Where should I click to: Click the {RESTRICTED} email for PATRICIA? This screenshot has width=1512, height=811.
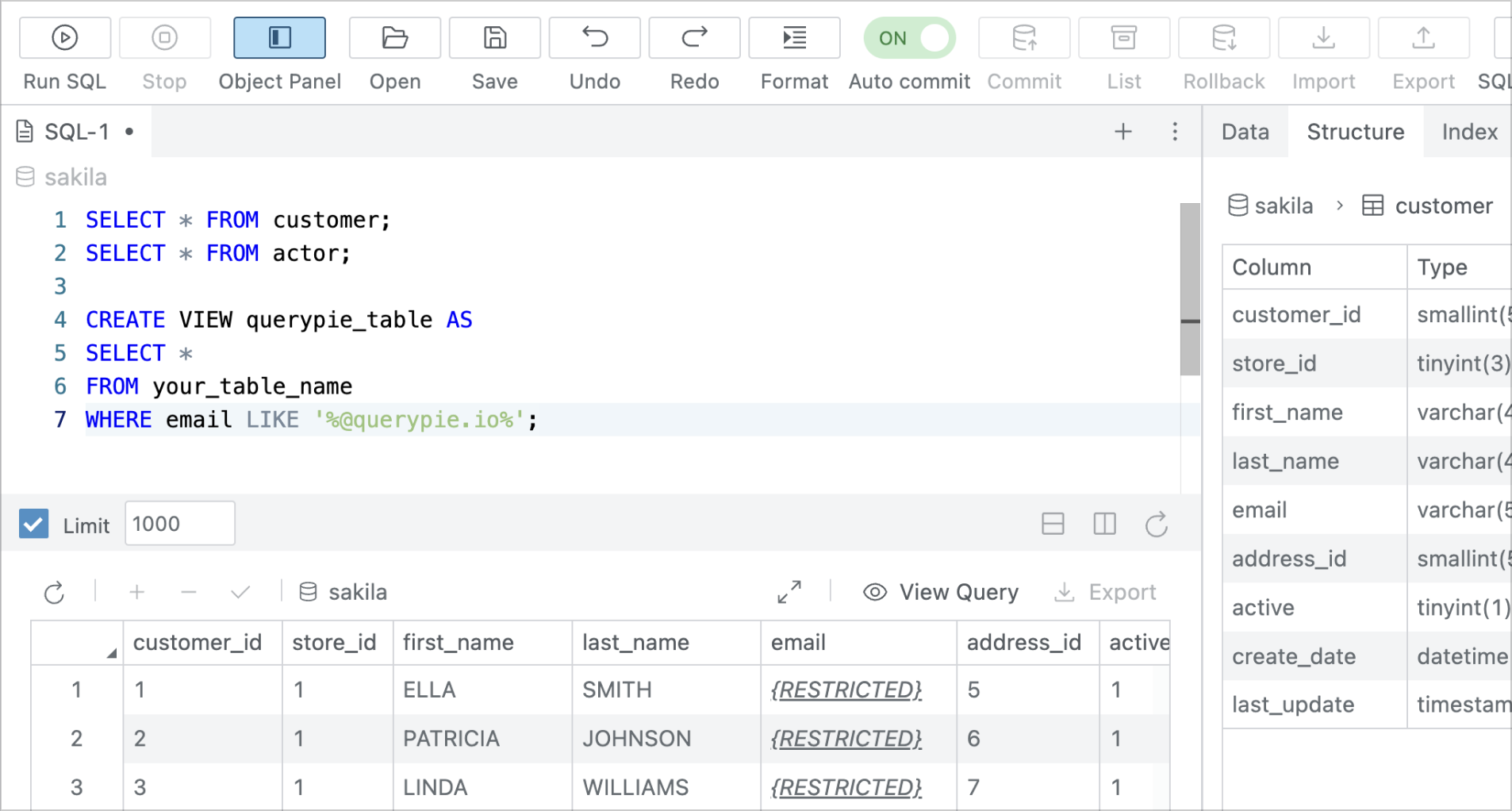pos(846,739)
